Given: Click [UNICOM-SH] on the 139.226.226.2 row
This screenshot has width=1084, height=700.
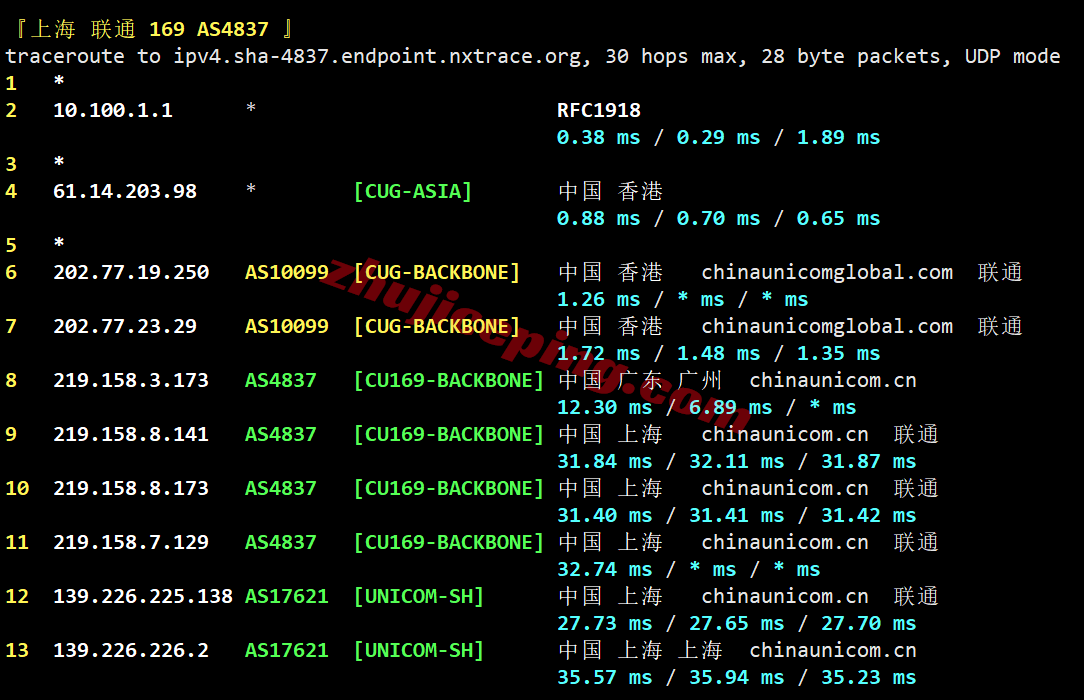Looking at the screenshot, I should 418,650.
